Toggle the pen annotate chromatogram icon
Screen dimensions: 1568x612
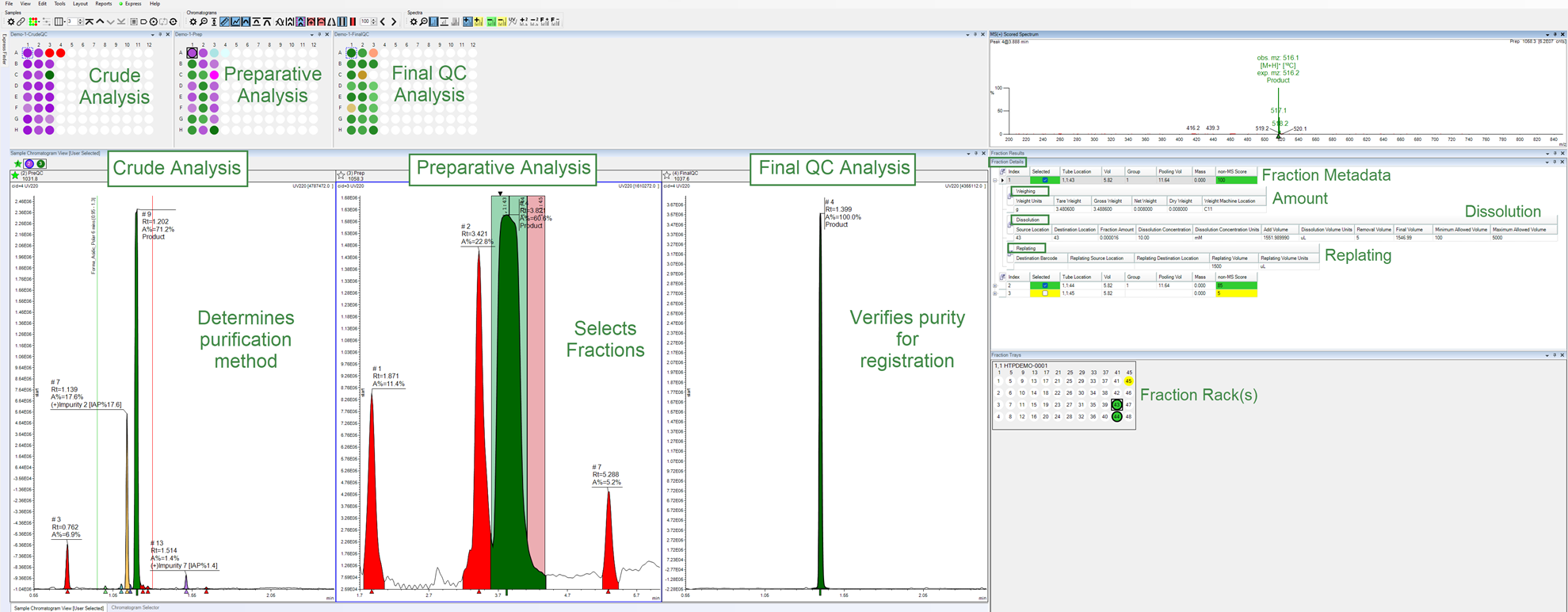(224, 21)
